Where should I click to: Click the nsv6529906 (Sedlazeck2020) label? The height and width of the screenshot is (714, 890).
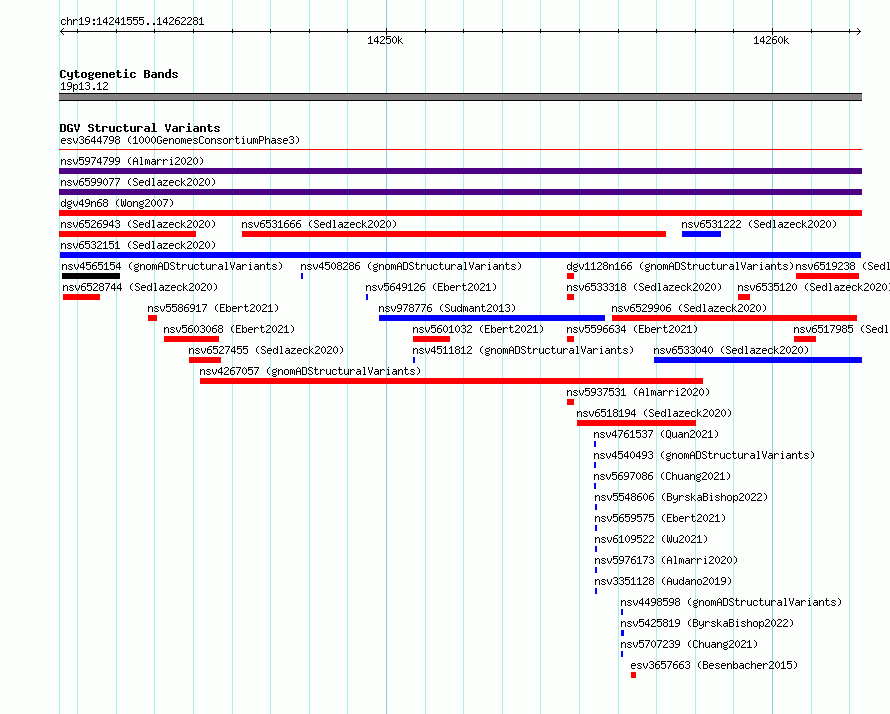[689, 308]
